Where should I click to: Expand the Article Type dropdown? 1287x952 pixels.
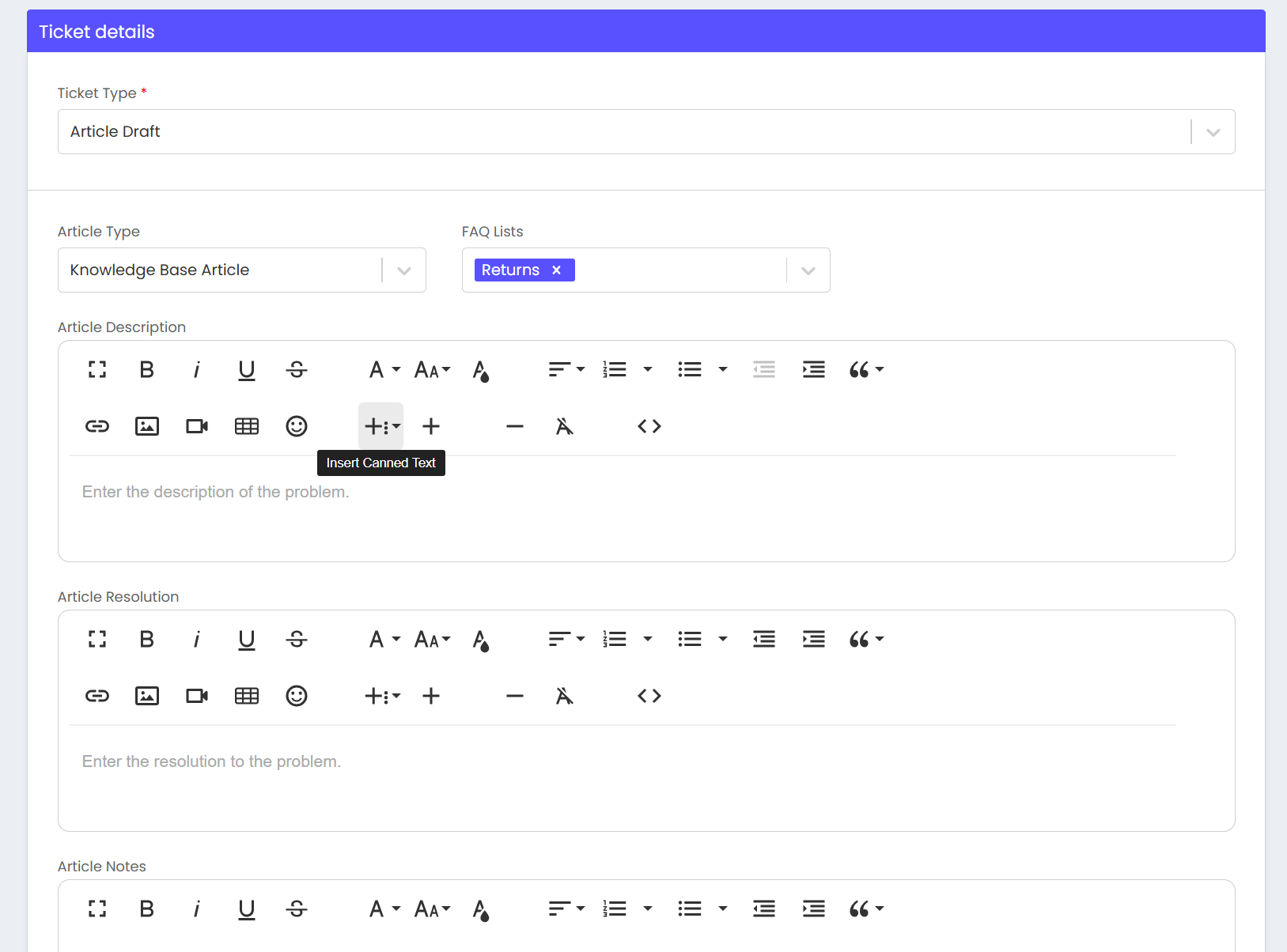click(404, 270)
